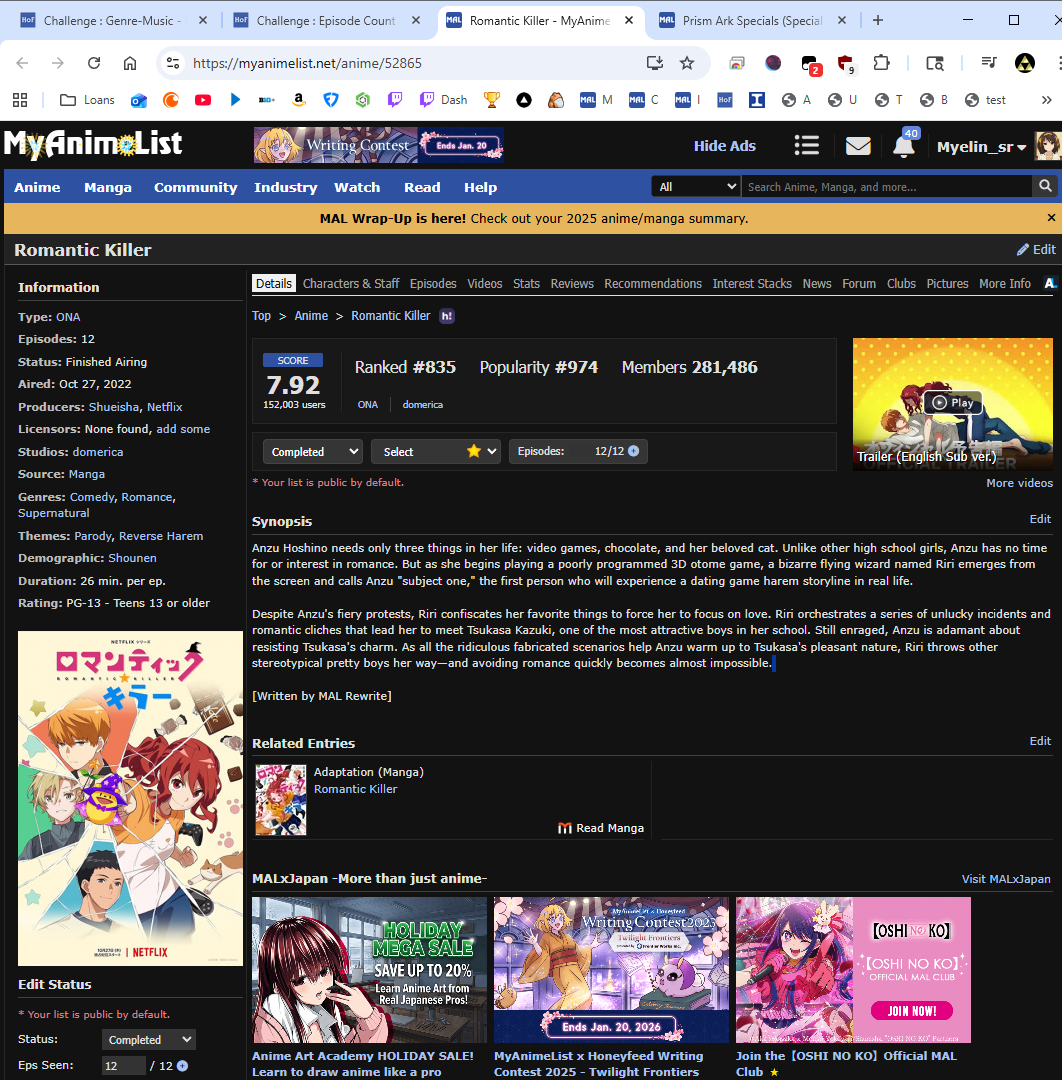Open MAL messages envelope icon

click(857, 146)
